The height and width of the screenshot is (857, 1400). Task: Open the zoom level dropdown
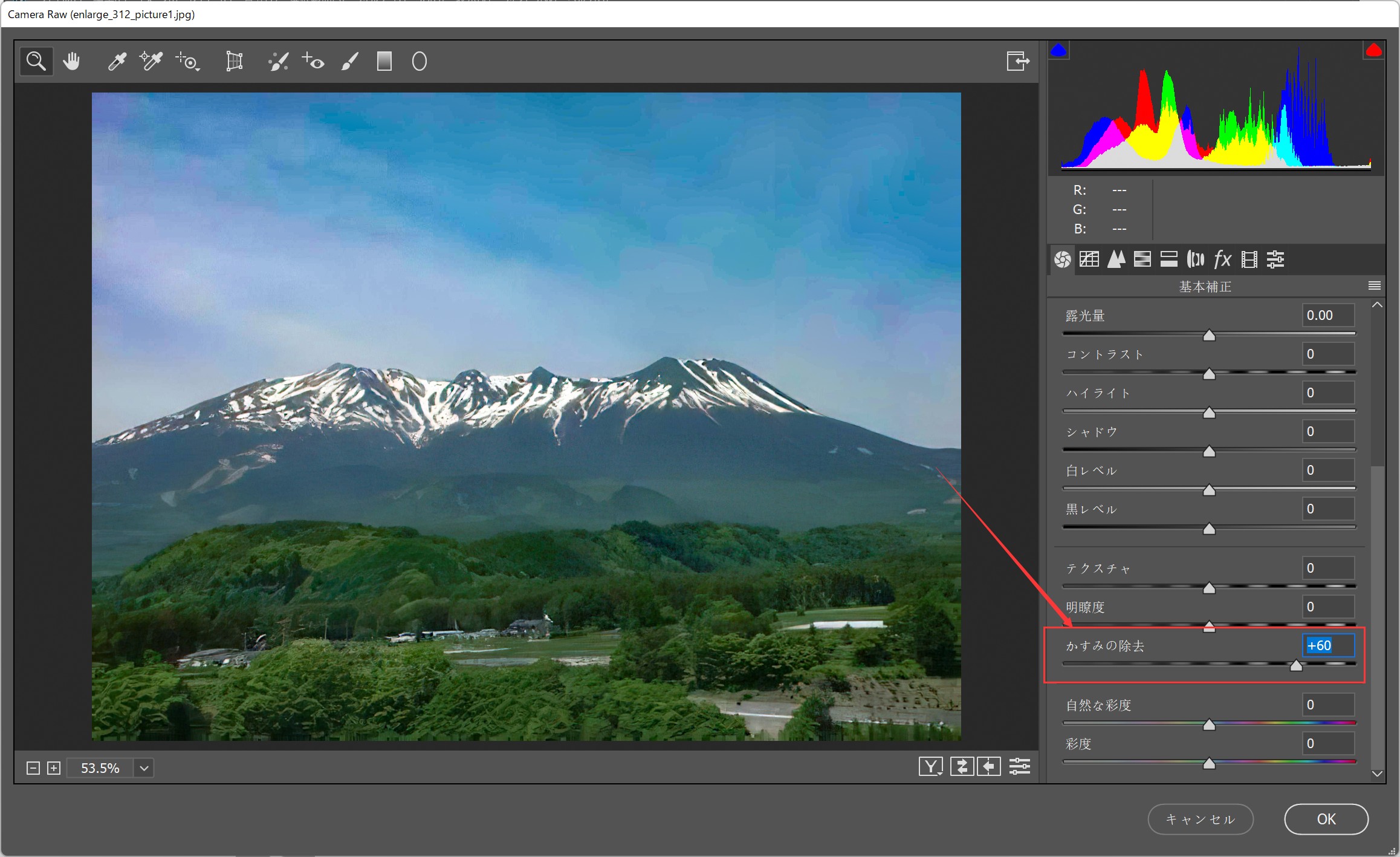click(144, 768)
